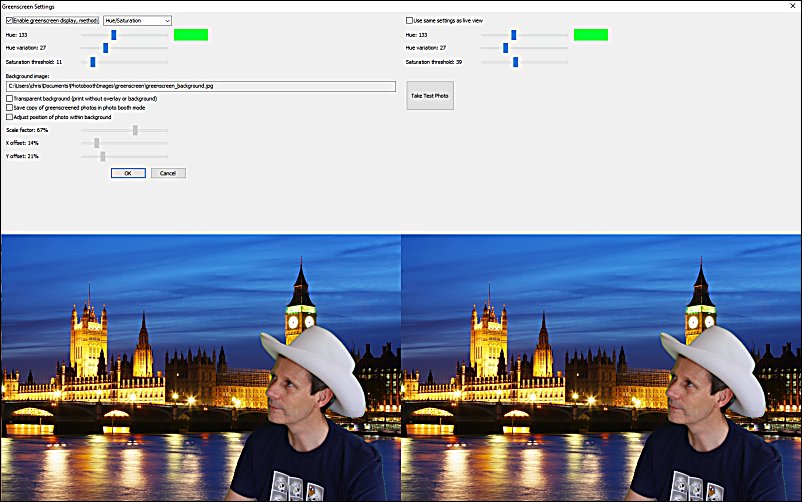The width and height of the screenshot is (802, 502).
Task: Click the X offset slider handle
Action: [x=96, y=143]
